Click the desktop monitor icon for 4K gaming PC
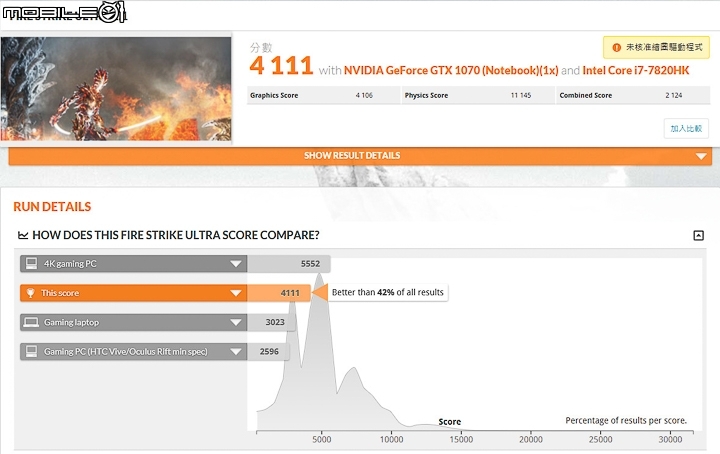This screenshot has height=454, width=720. [x=31, y=263]
